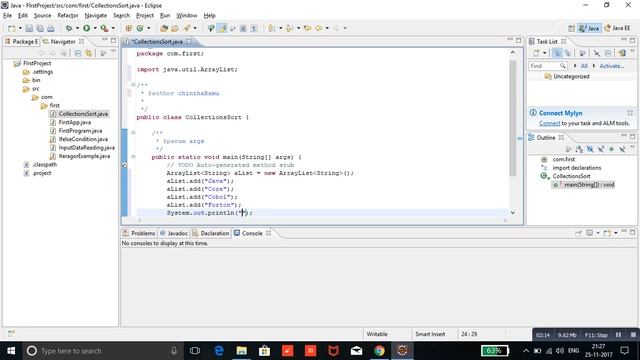Viewport: 640px width, 360px height.
Task: Select the Javadoc tab
Action: pyautogui.click(x=173, y=233)
